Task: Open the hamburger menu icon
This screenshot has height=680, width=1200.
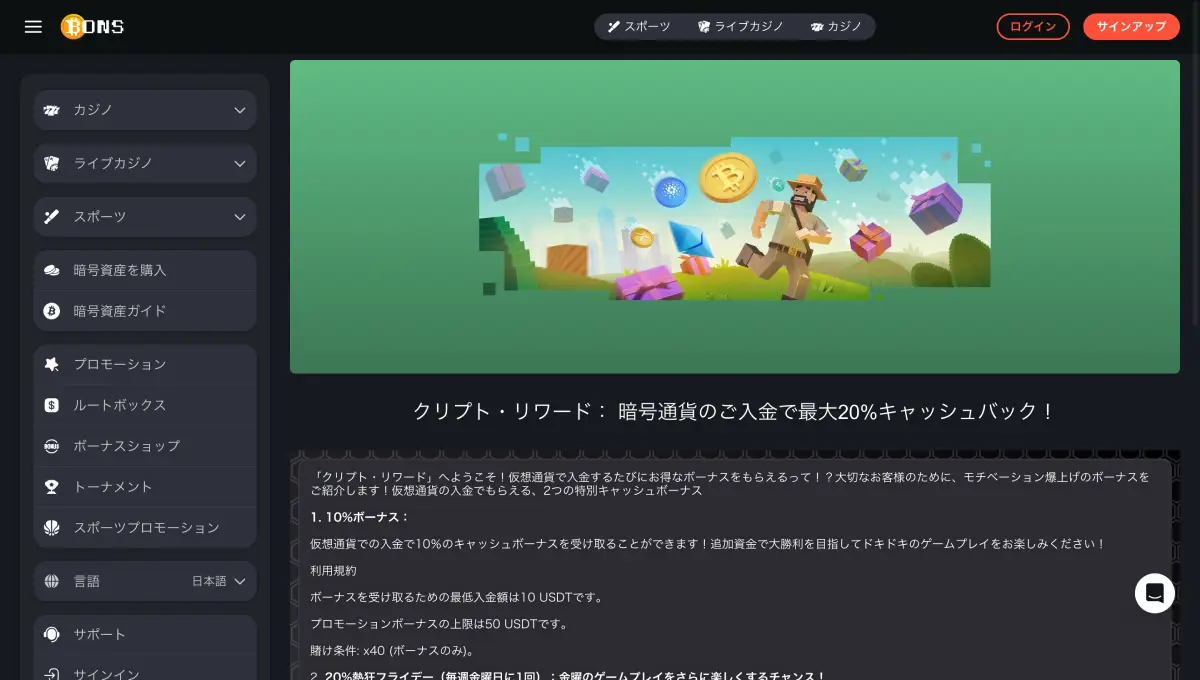Action: (x=33, y=27)
